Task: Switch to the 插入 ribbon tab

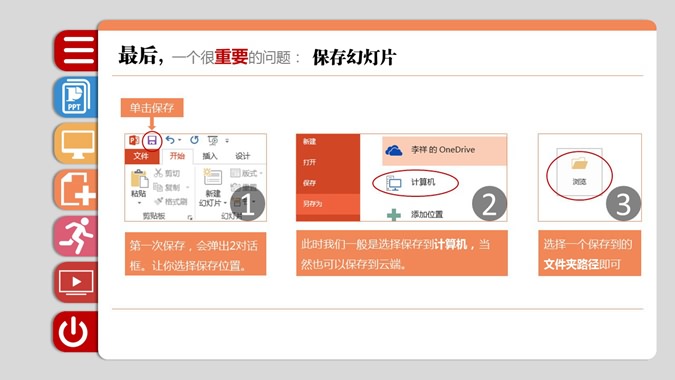Action: (210, 156)
